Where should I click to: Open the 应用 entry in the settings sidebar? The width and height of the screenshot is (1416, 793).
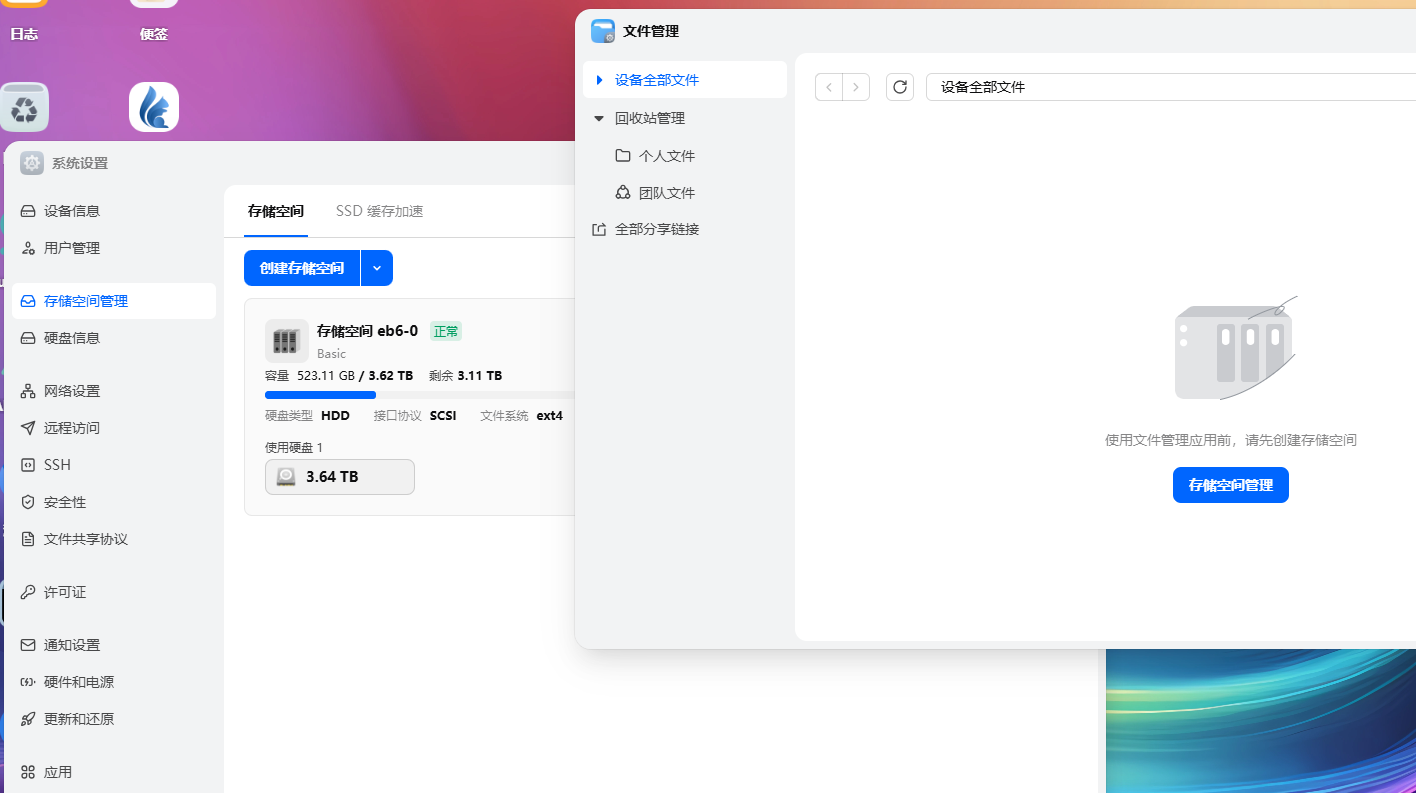pyautogui.click(x=114, y=772)
